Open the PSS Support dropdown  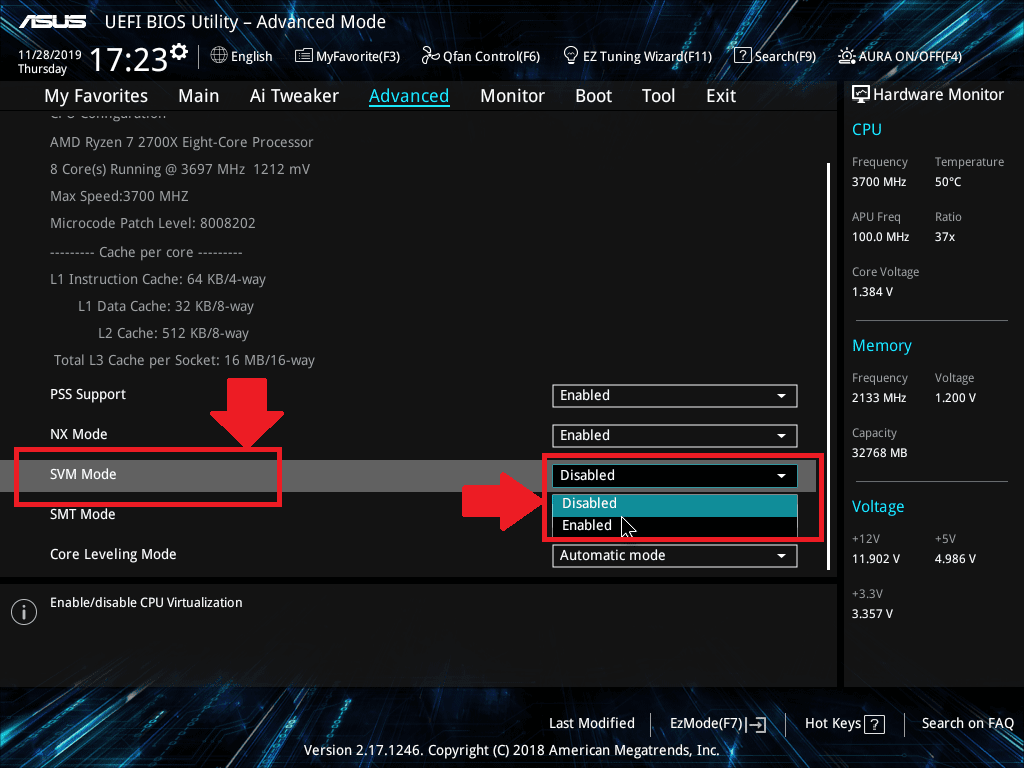click(x=674, y=395)
